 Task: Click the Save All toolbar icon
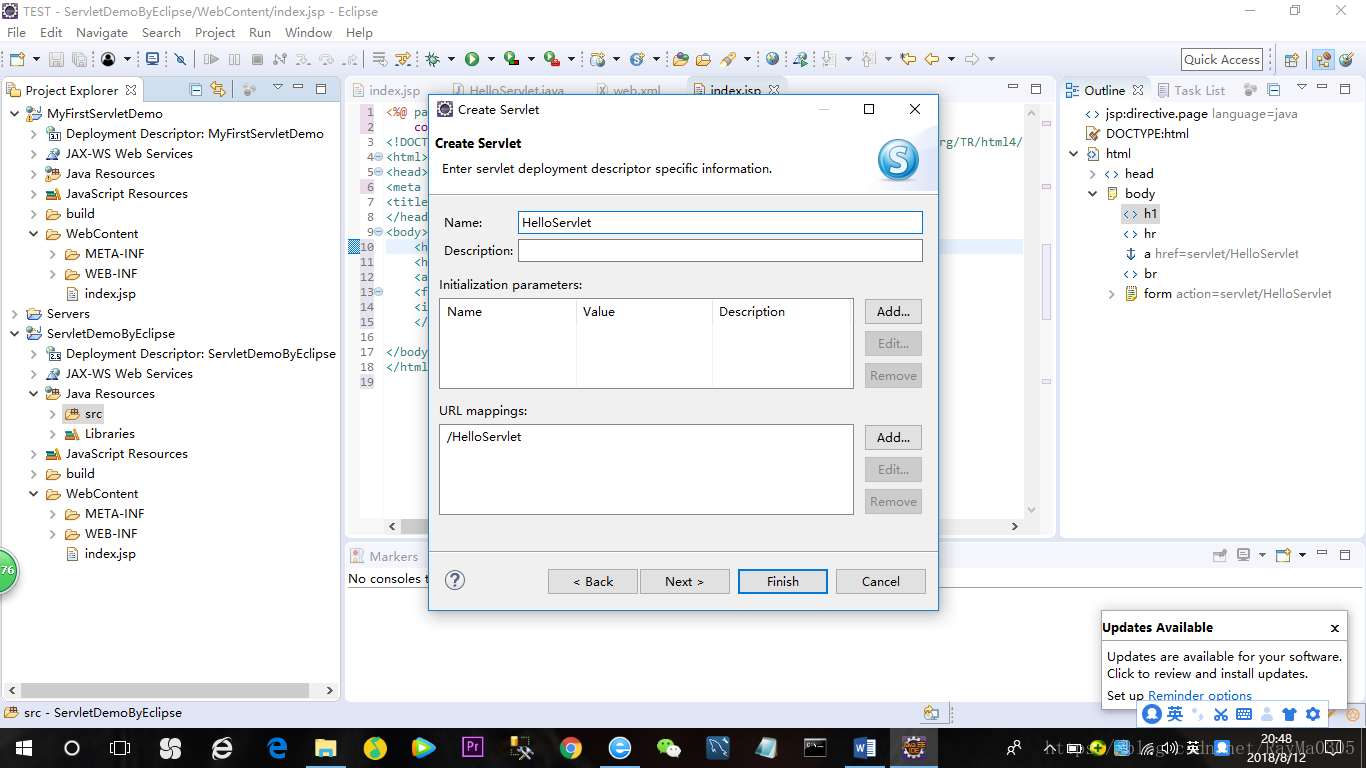tap(79, 59)
